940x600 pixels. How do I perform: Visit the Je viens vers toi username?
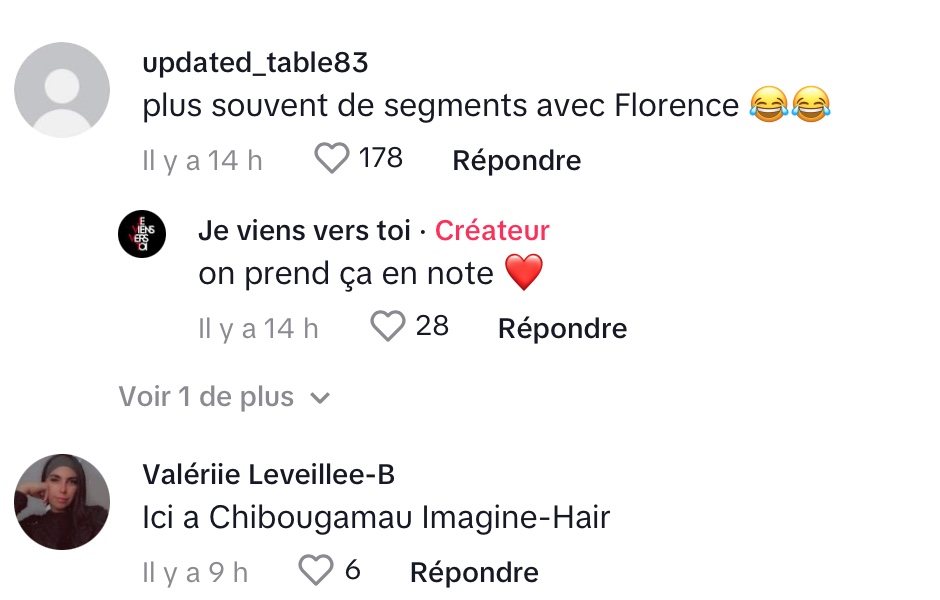coord(304,231)
